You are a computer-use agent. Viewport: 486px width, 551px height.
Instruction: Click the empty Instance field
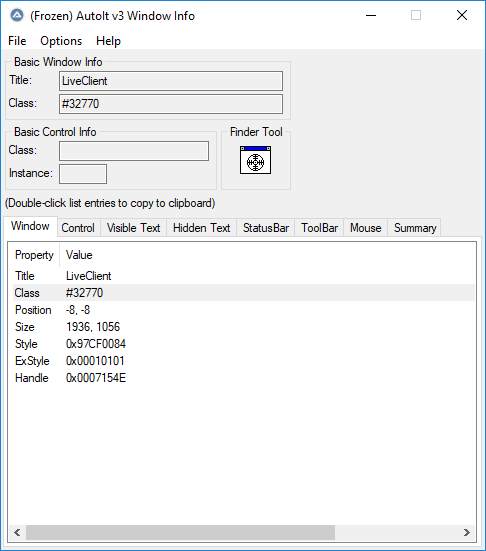[x=83, y=174]
